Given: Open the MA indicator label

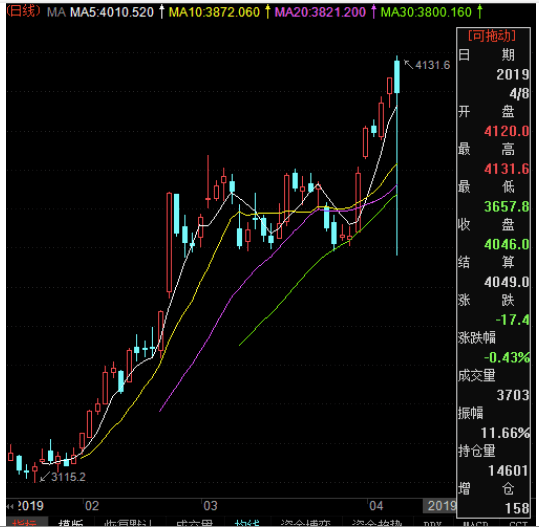Looking at the screenshot, I should [56, 12].
